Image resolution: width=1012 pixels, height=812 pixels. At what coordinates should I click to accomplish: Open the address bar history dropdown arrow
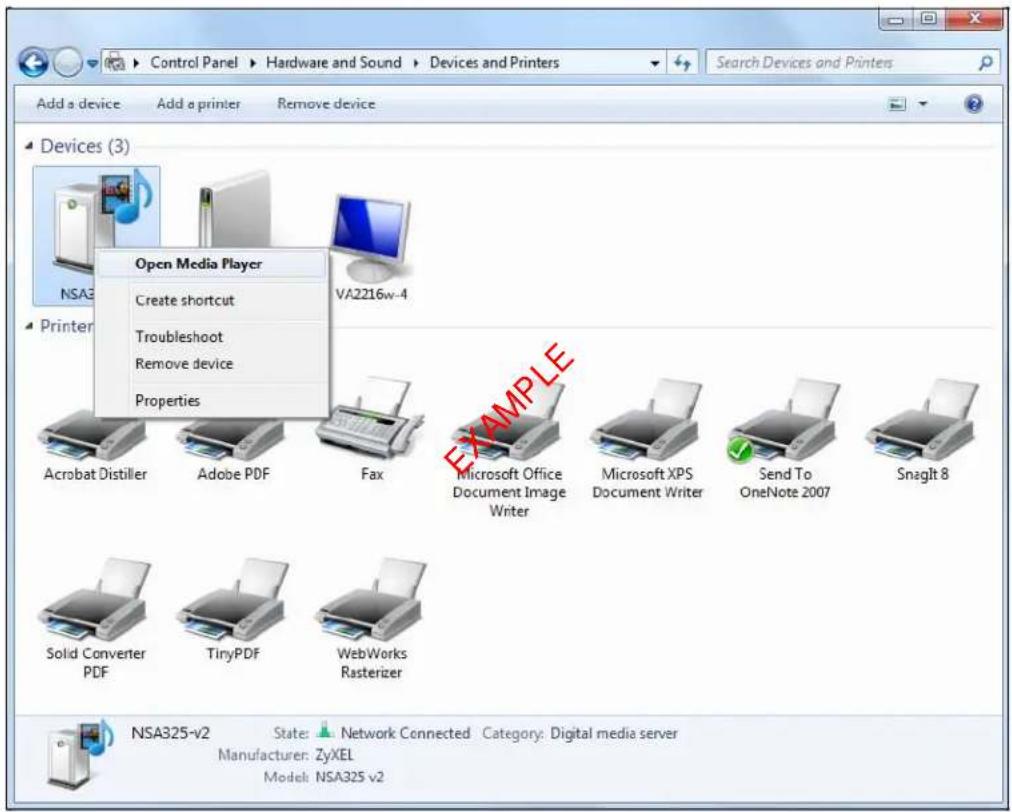(655, 63)
